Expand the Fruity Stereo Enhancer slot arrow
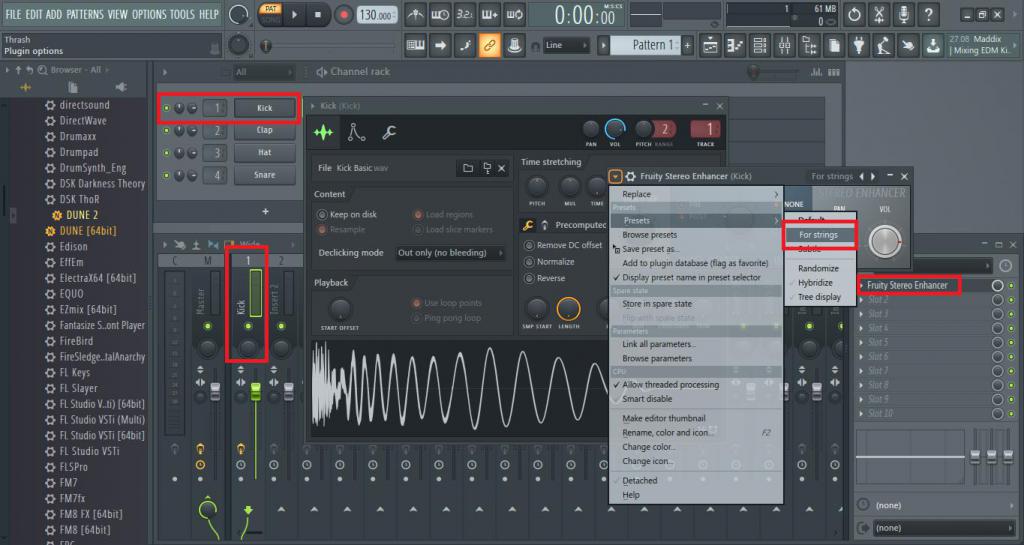 tap(862, 285)
